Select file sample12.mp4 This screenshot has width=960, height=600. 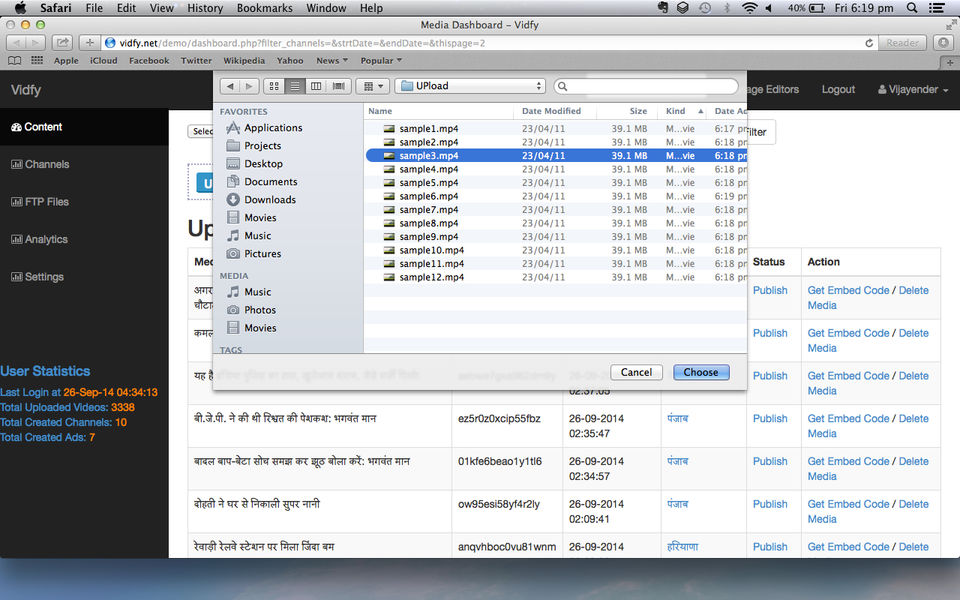coord(556,277)
